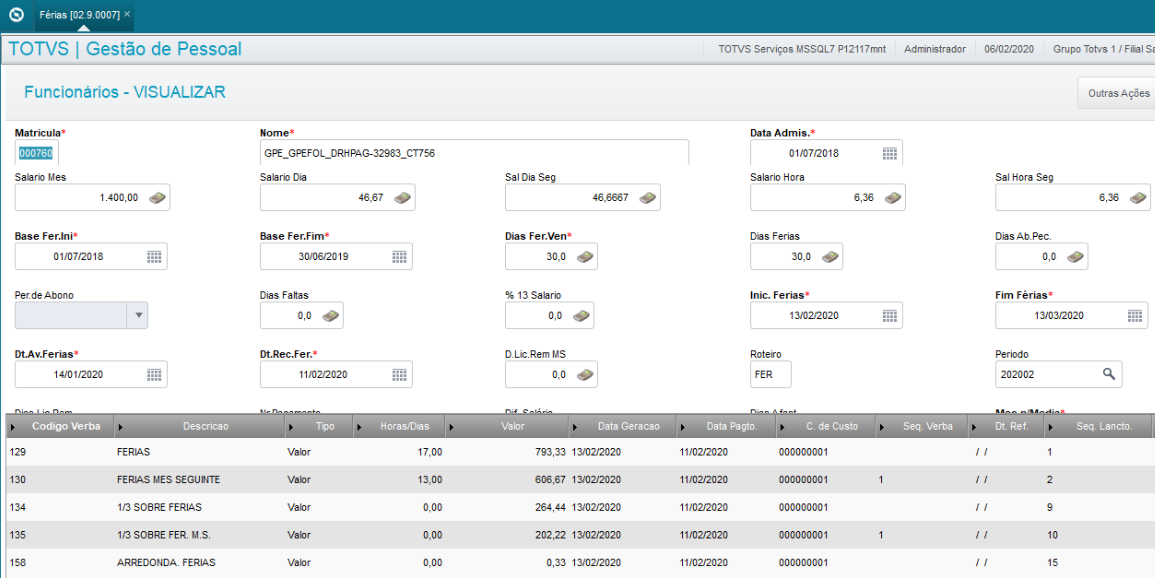This screenshot has width=1155, height=578.
Task: Expand the Per.de Abono dropdown
Action: 138,315
